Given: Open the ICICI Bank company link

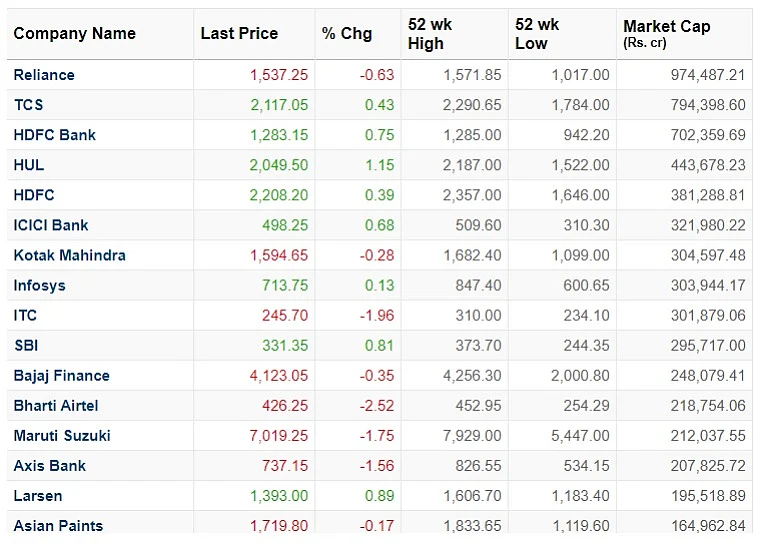Looking at the screenshot, I should (51, 225).
